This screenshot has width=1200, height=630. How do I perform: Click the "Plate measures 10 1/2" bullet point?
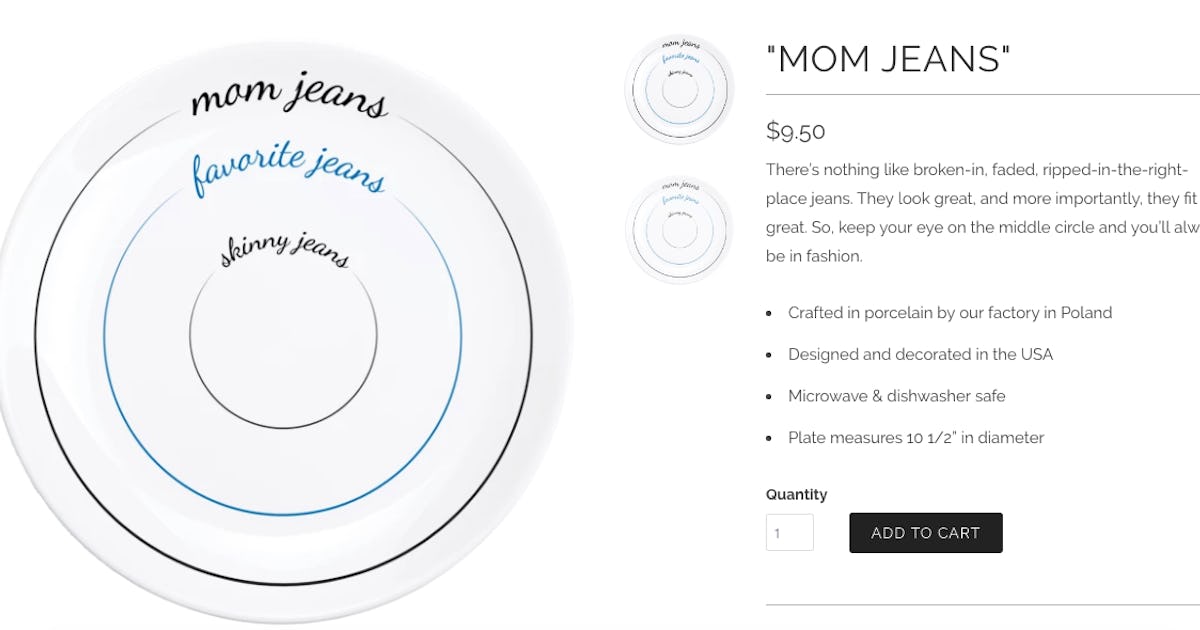click(916, 438)
